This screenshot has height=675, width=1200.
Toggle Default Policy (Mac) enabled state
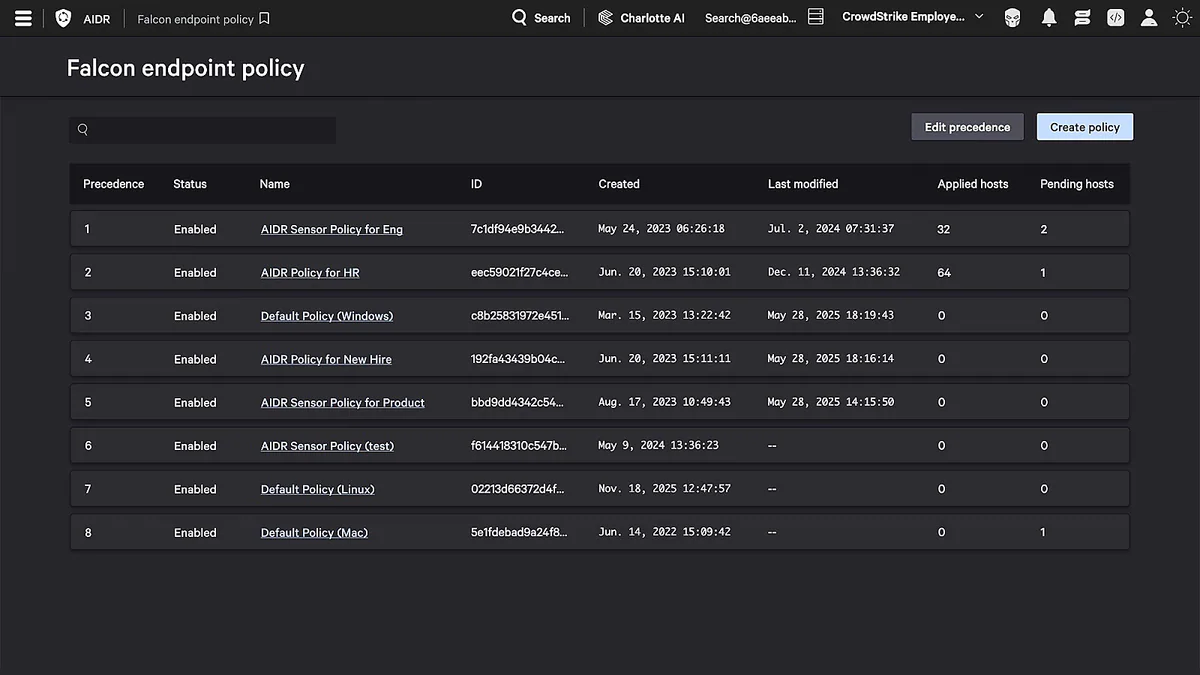195,532
